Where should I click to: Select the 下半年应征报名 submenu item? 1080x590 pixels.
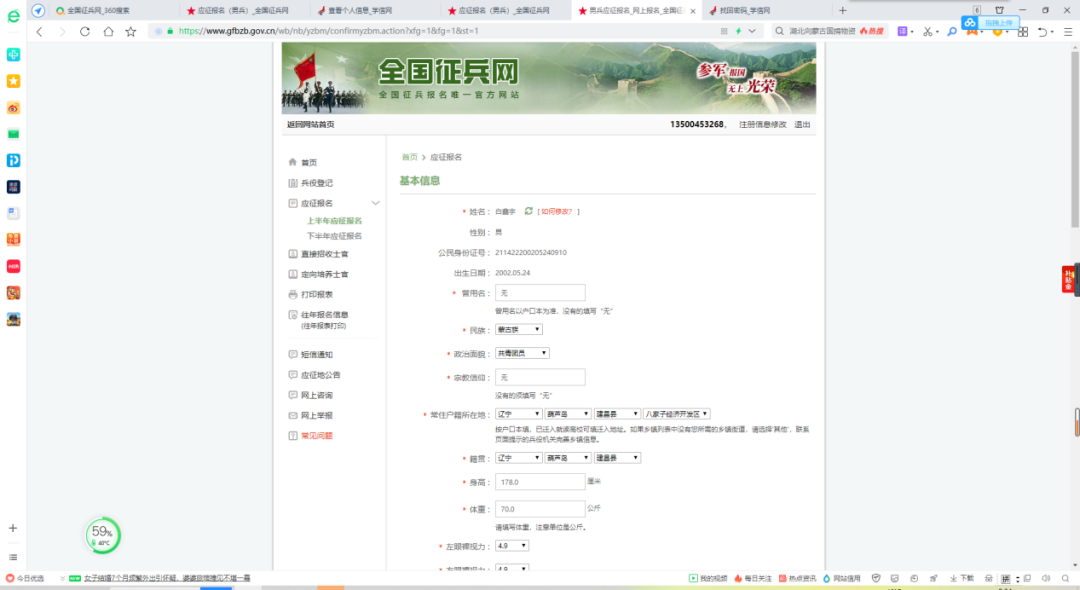[x=334, y=236]
